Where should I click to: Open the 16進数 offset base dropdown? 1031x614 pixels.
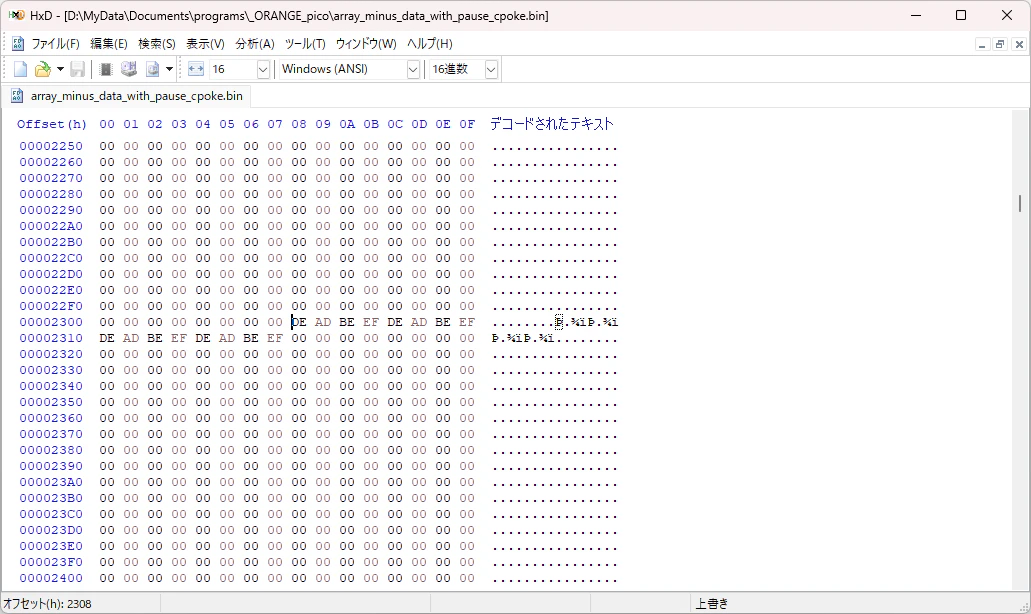pos(491,69)
